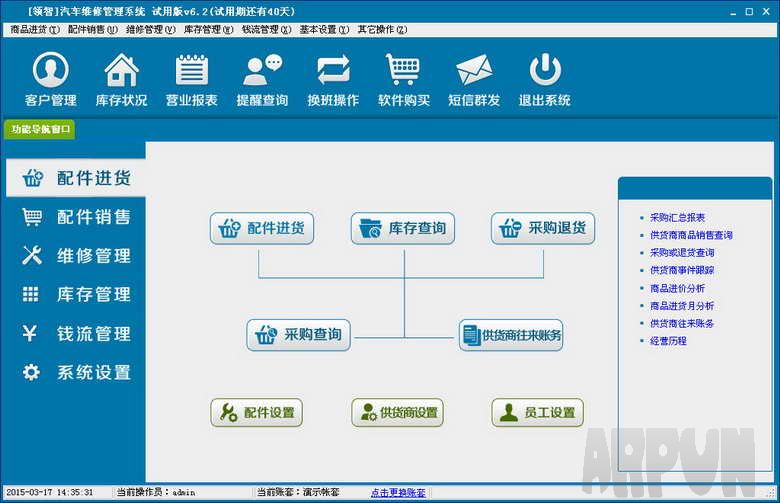Open 供货商往来账务 link in right panel
This screenshot has width=780, height=503.
[682, 323]
